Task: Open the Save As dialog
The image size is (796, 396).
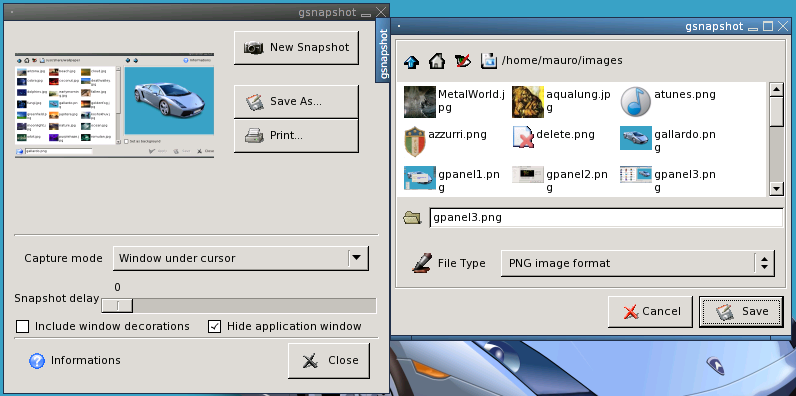Action: pyautogui.click(x=296, y=102)
